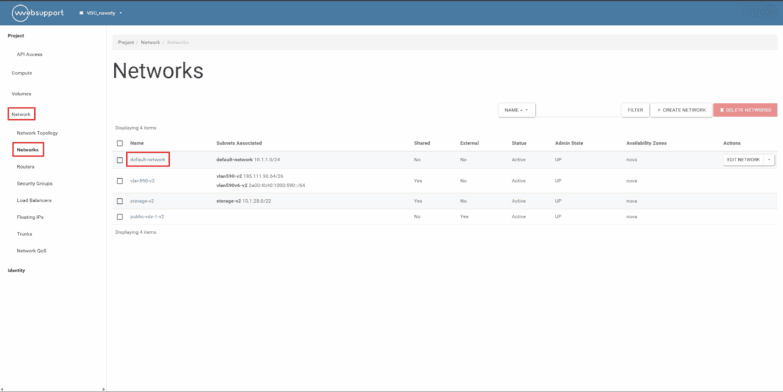
Task: Open the public-vdc-1-v2 network link
Action: pos(147,217)
